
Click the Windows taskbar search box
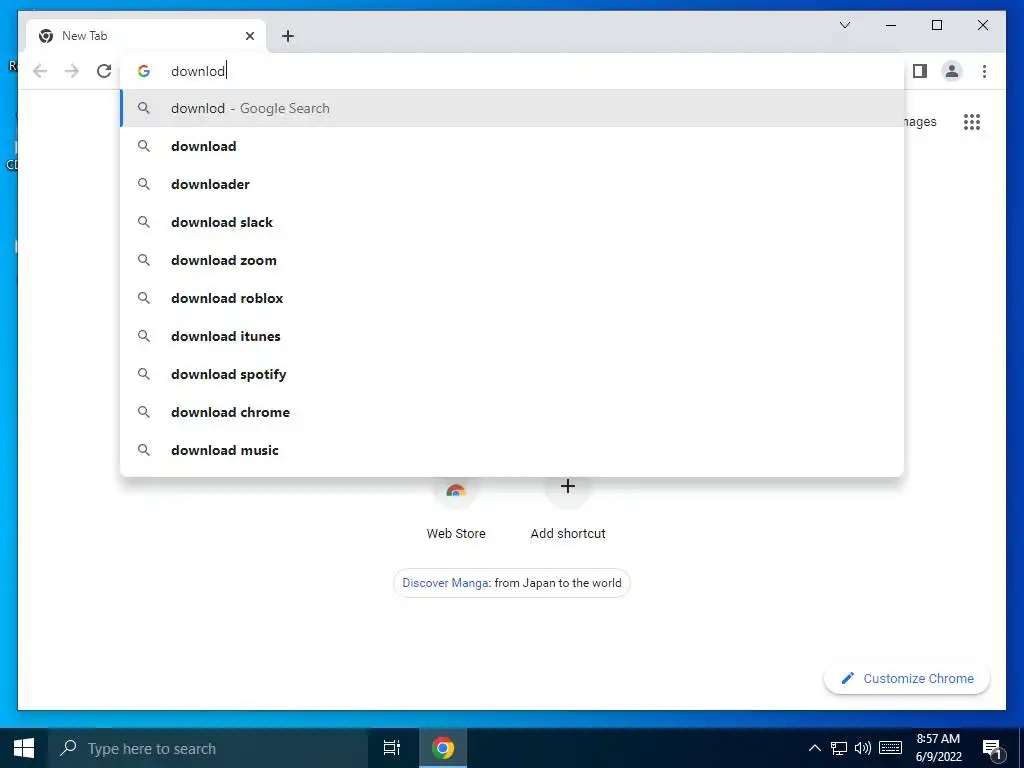tap(208, 748)
